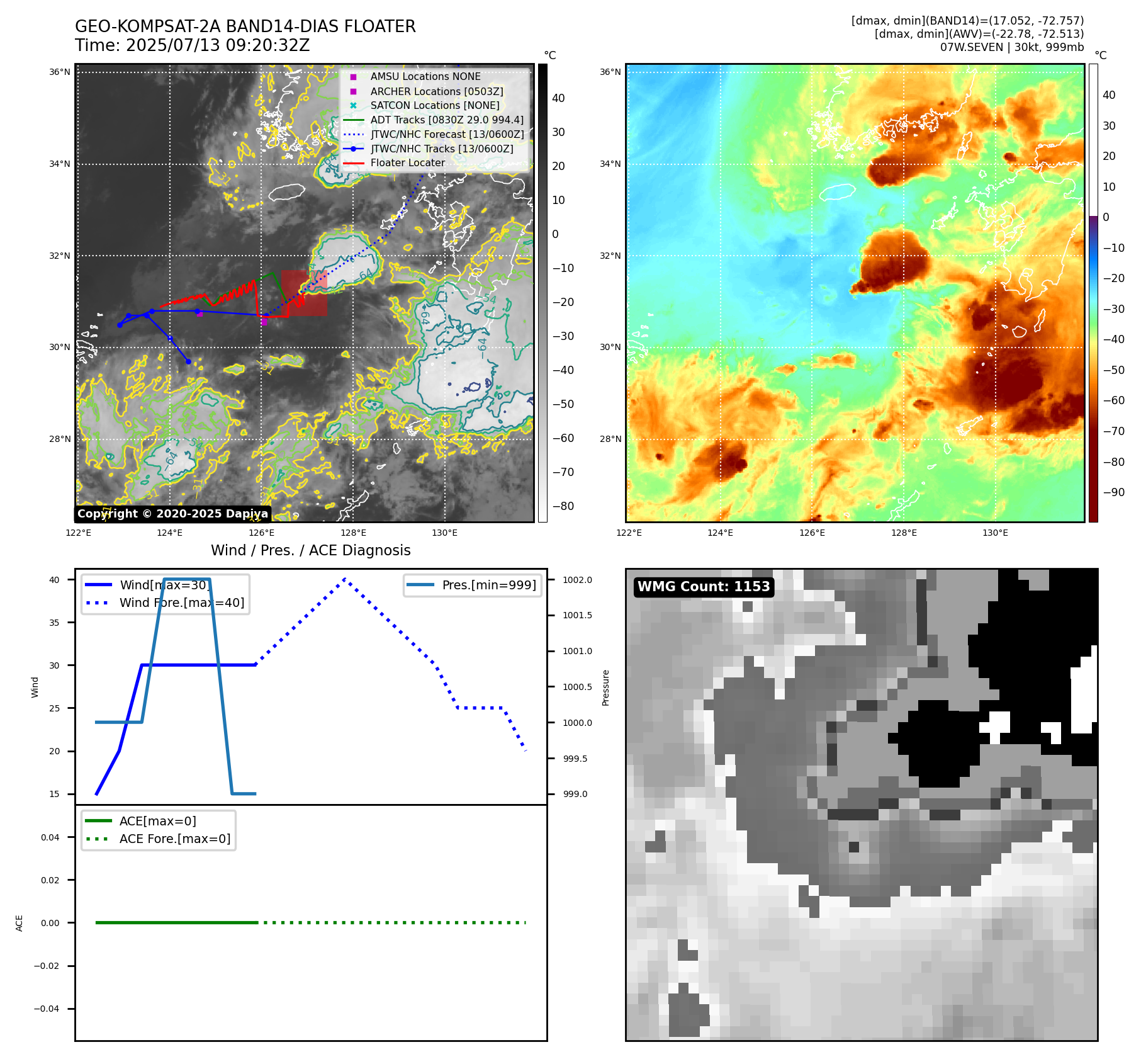Click legend entry 'Wind[max=30]'
Viewport: 1141px width, 1064px height.
click(165, 585)
